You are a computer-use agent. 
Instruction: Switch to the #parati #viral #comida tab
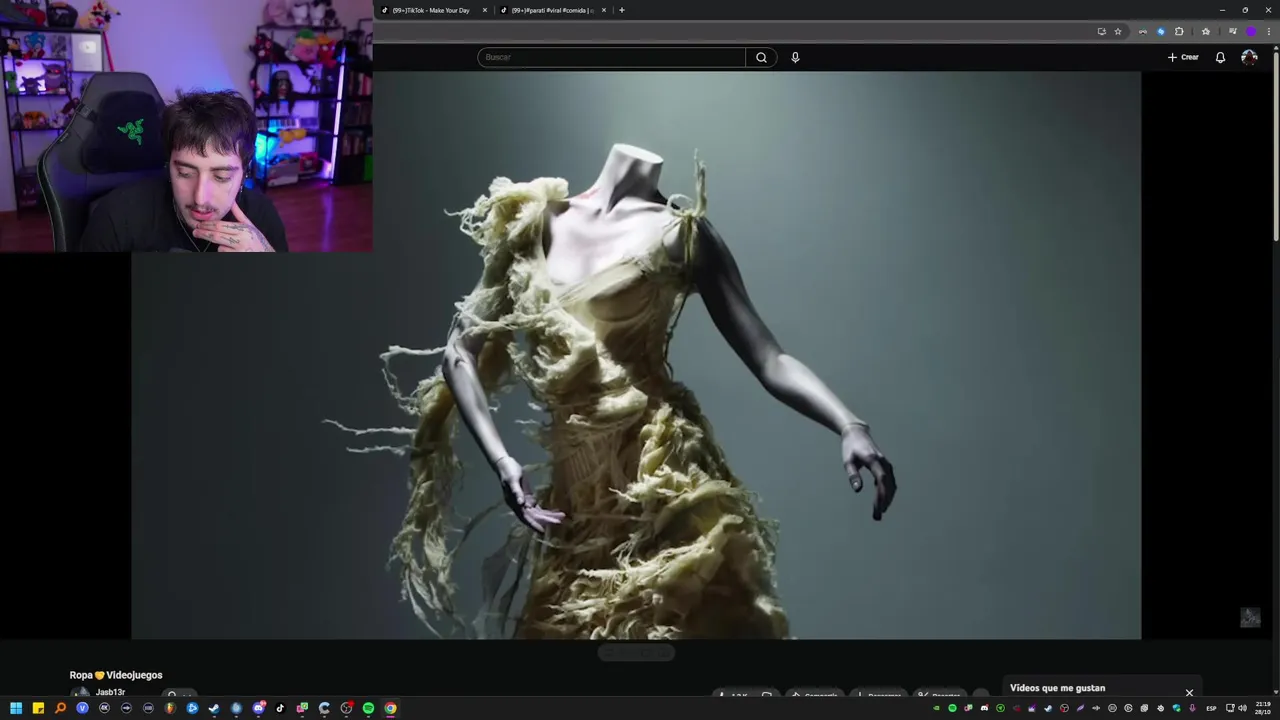552,10
